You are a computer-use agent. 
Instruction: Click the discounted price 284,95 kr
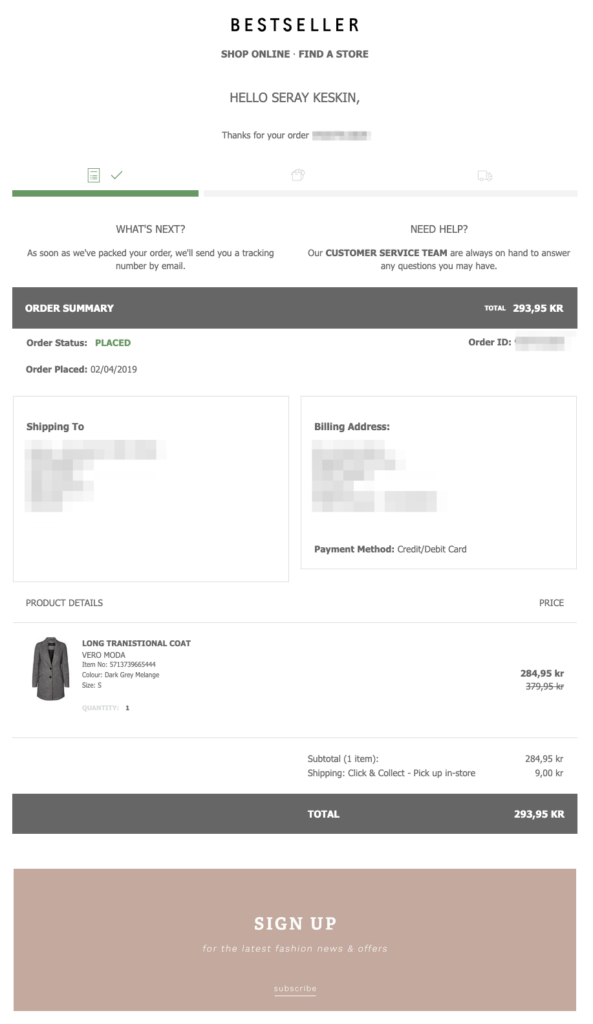pos(541,672)
